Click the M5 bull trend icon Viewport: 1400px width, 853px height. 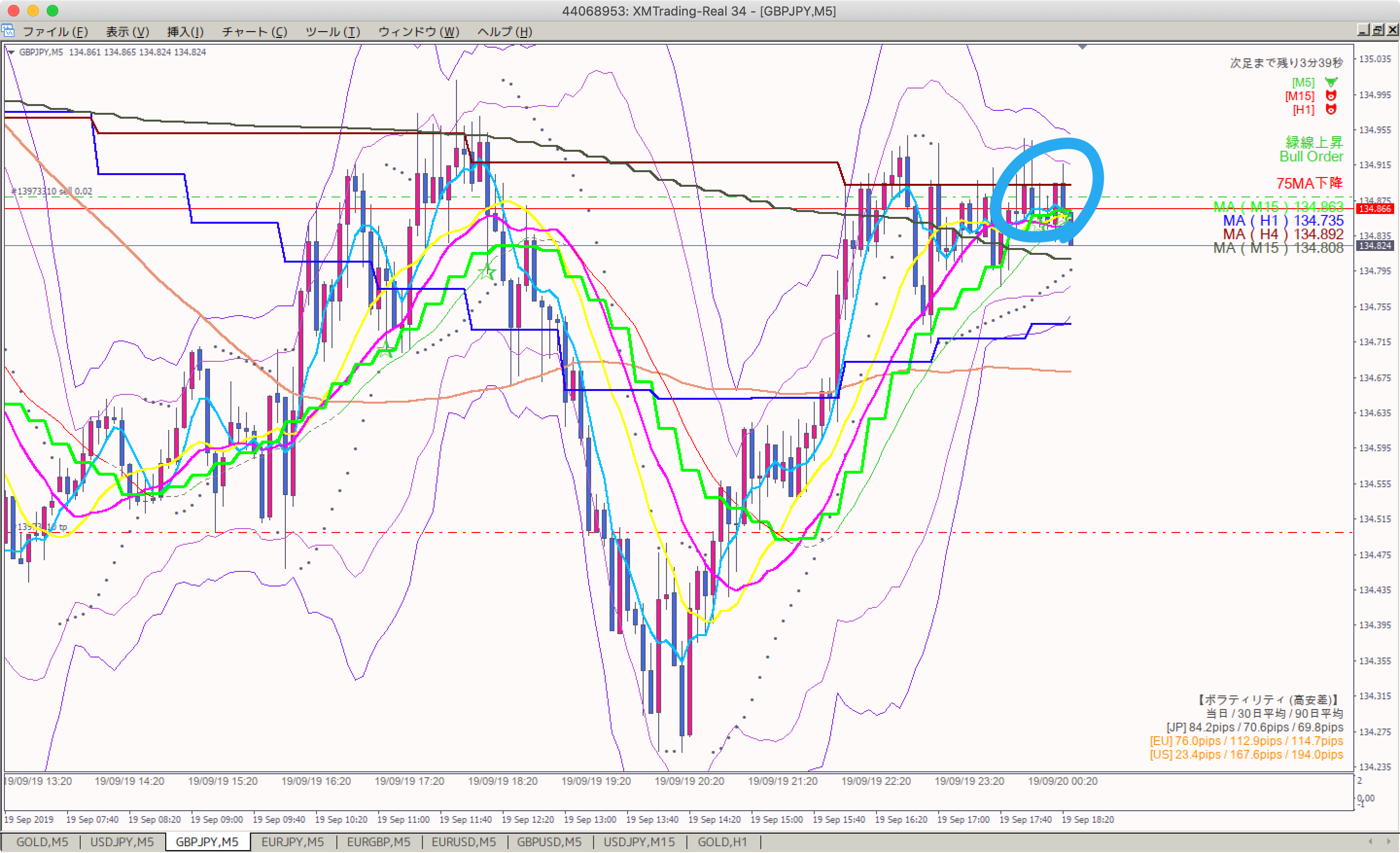pos(1330,82)
